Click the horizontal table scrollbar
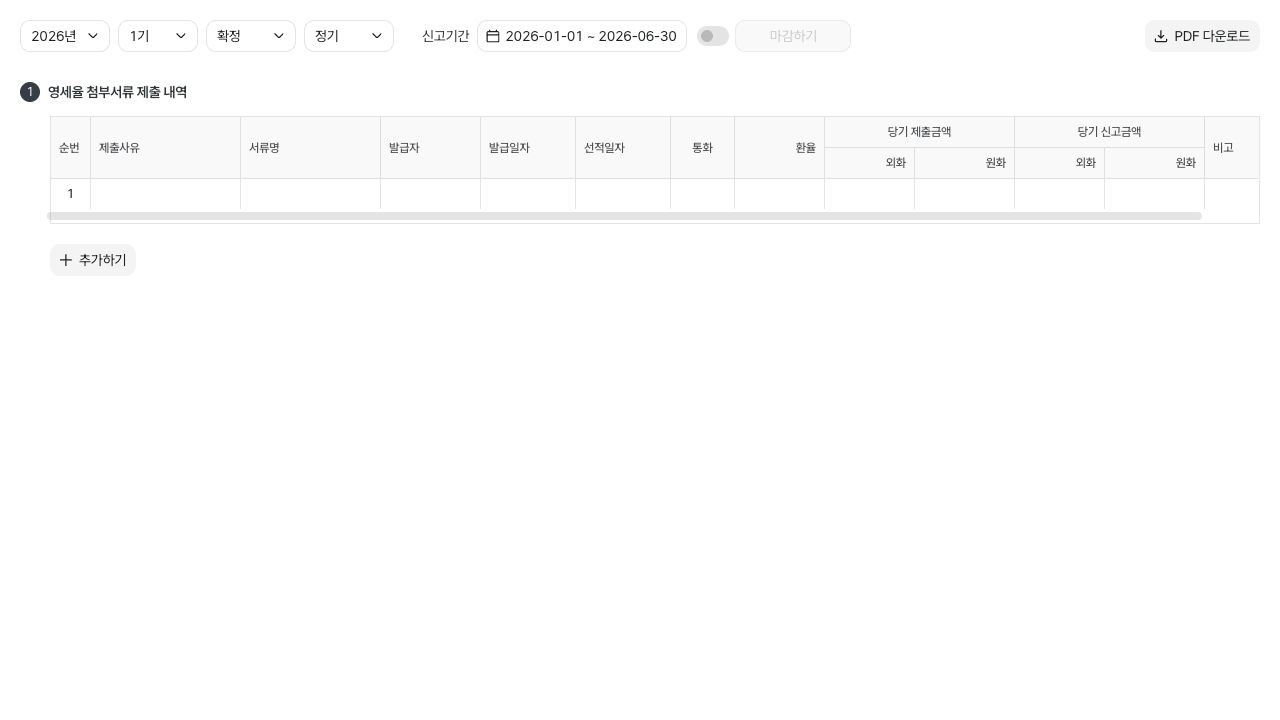Viewport: 1280px width, 720px height. click(624, 216)
